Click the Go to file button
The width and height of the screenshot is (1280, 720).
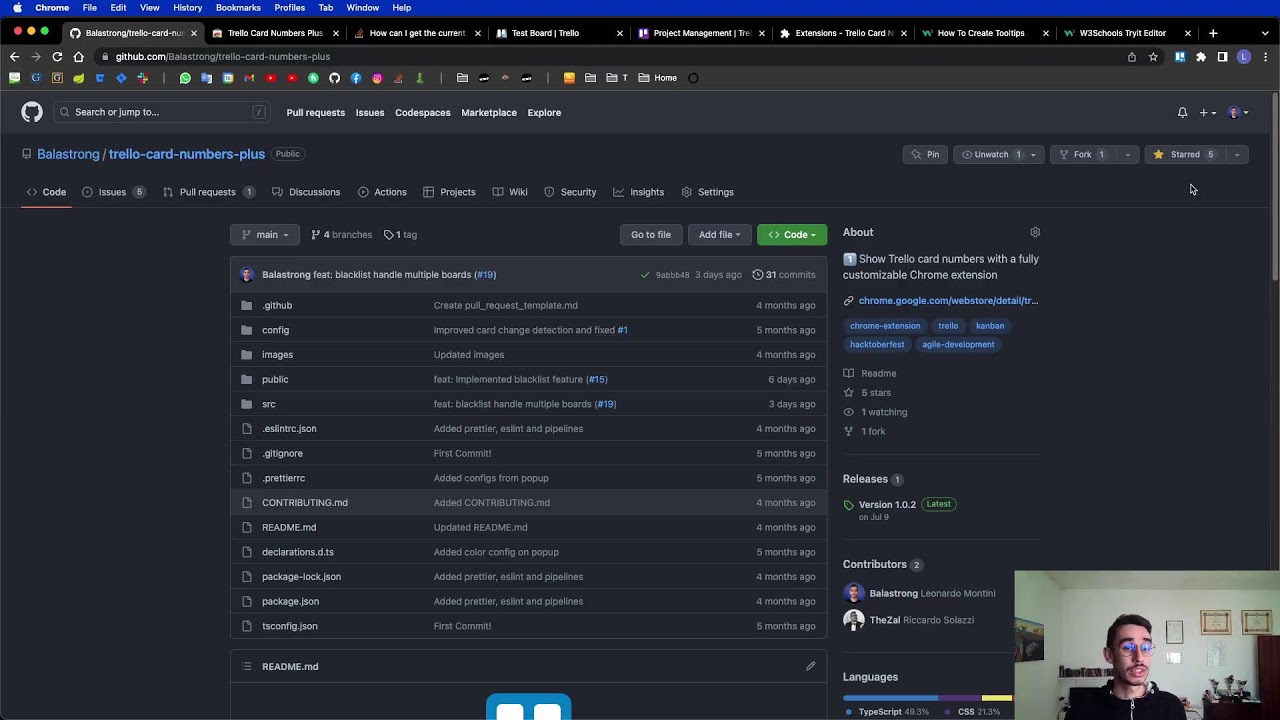[651, 235]
